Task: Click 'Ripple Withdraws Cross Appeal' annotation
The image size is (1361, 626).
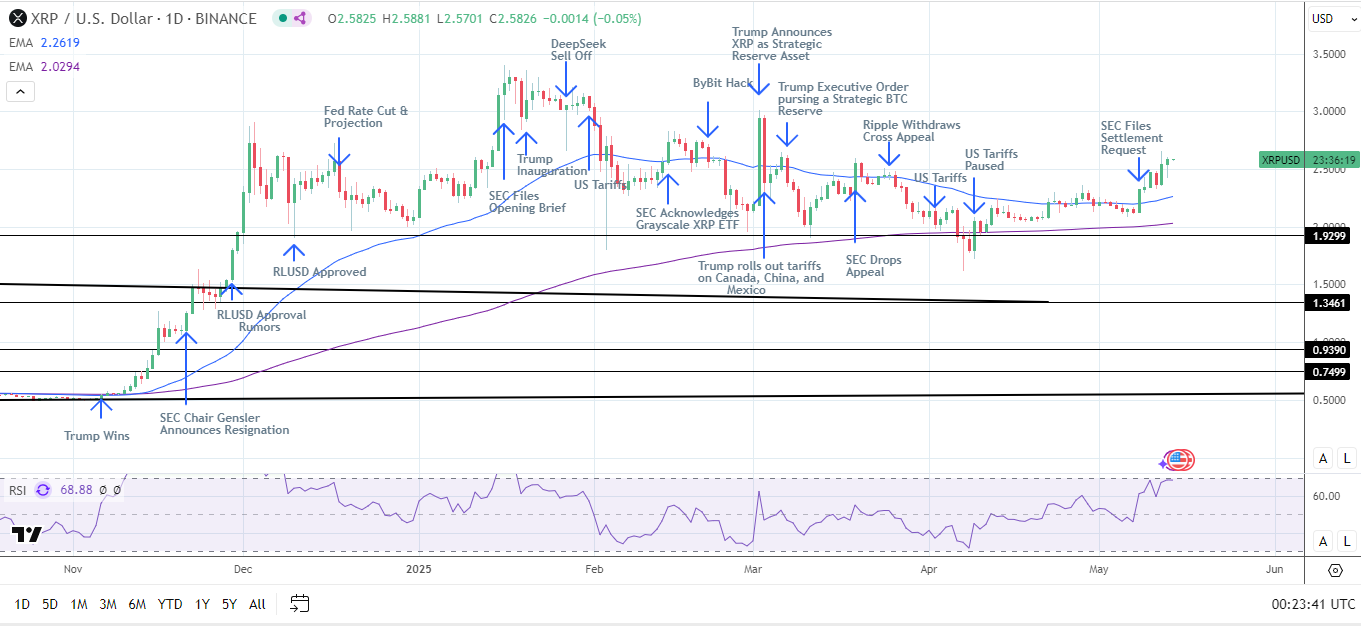Action: (912, 131)
